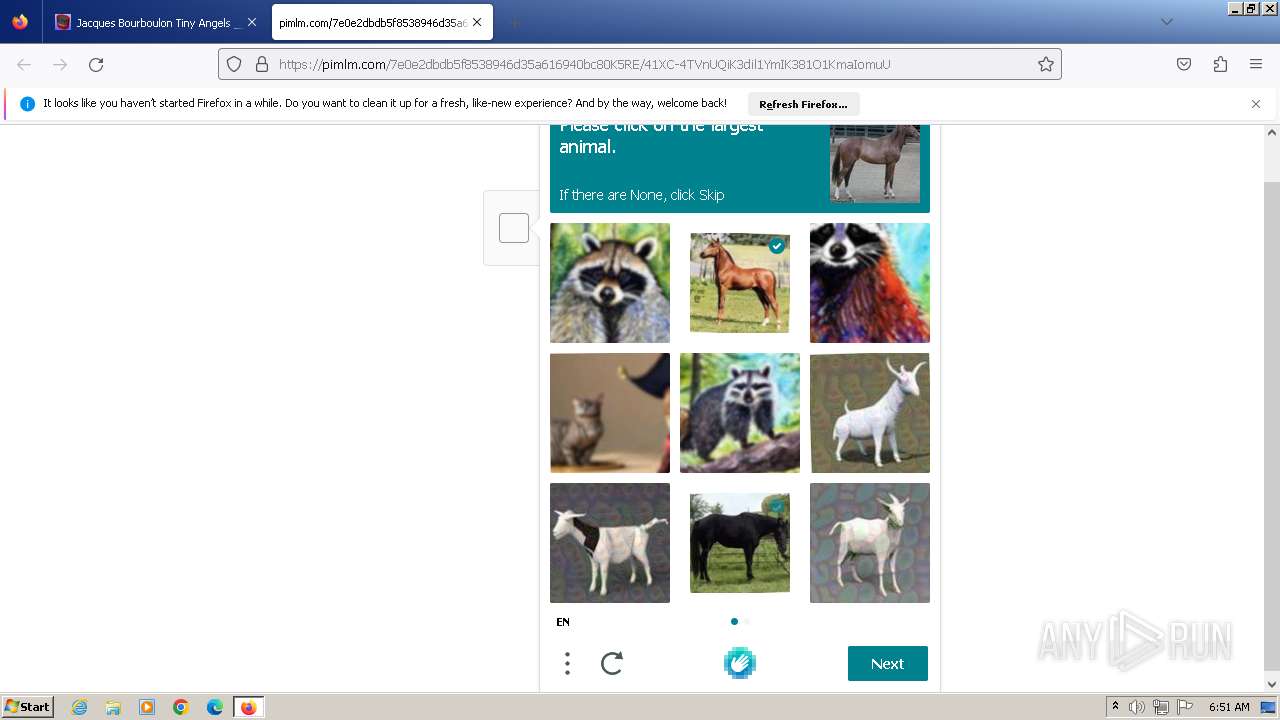Show hidden system tray icons

point(1115,707)
